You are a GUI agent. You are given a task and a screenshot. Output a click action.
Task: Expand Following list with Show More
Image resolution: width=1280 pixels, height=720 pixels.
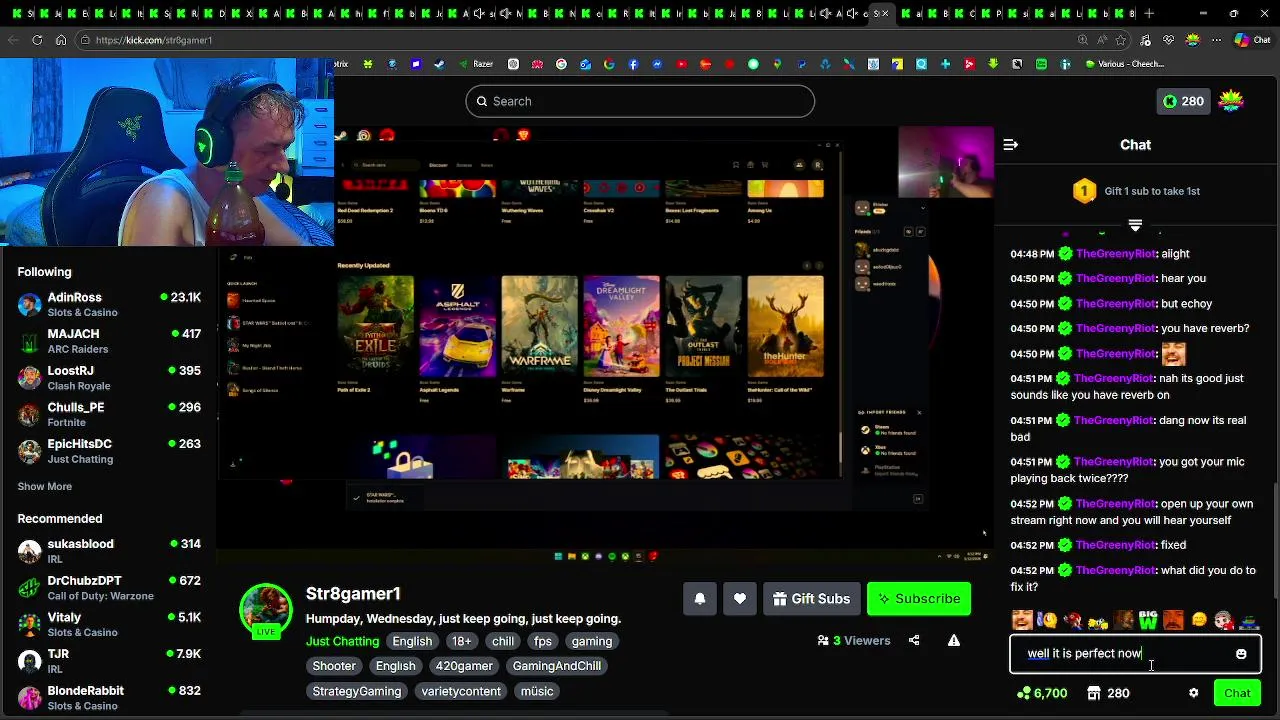(x=44, y=486)
